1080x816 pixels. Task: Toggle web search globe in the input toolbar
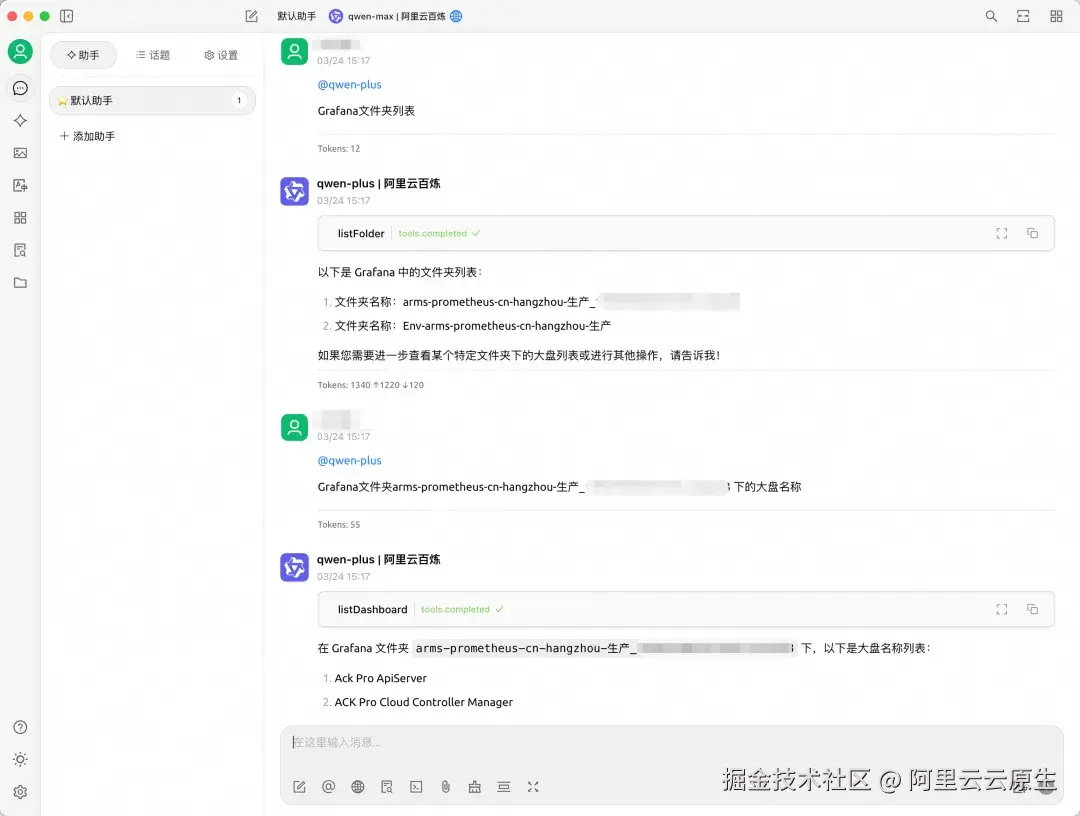(357, 787)
